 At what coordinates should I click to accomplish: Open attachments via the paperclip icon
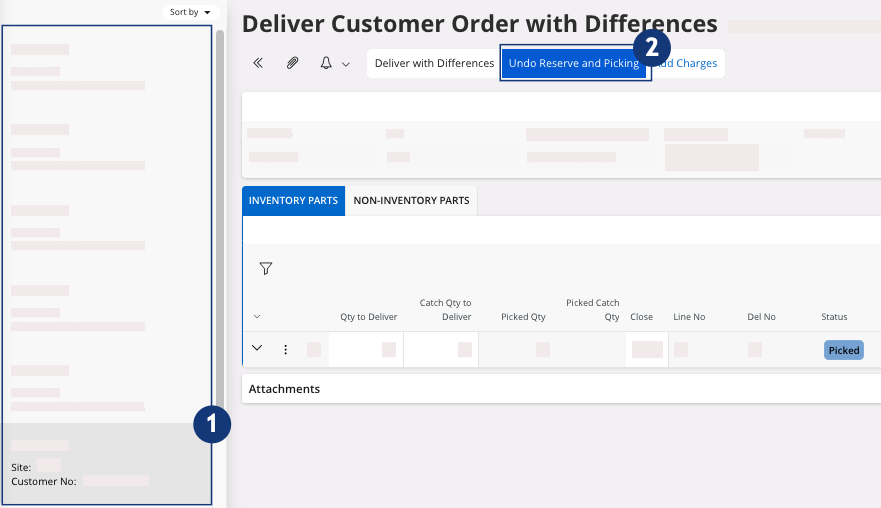point(292,63)
